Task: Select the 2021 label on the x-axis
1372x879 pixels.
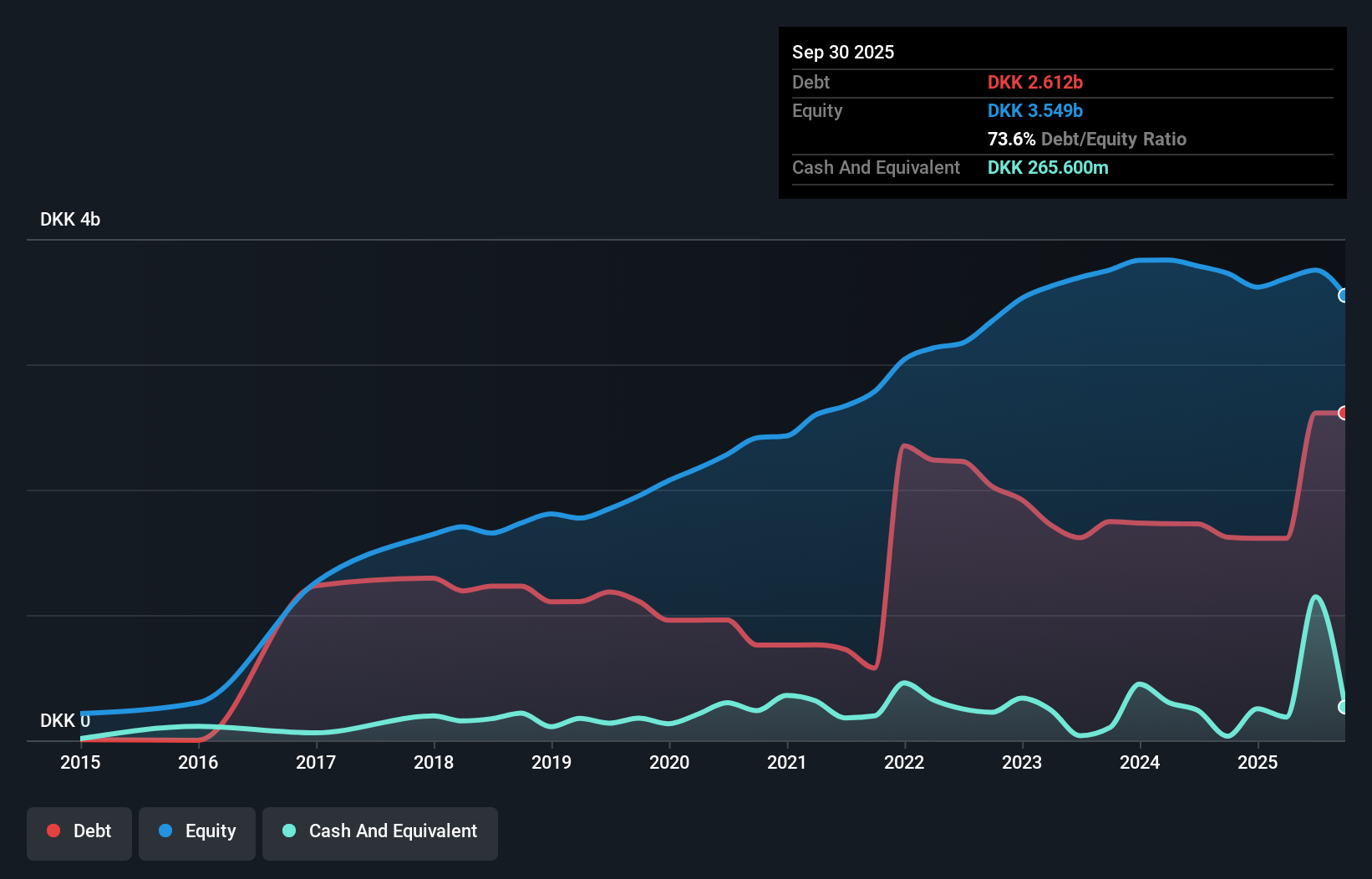Action: pyautogui.click(x=786, y=762)
